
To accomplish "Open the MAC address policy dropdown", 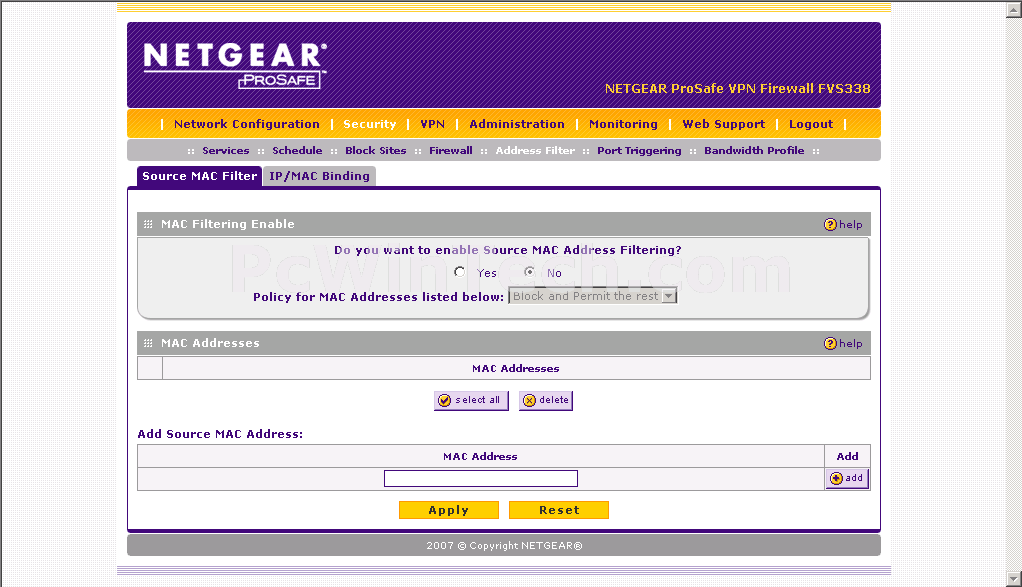I will [593, 296].
